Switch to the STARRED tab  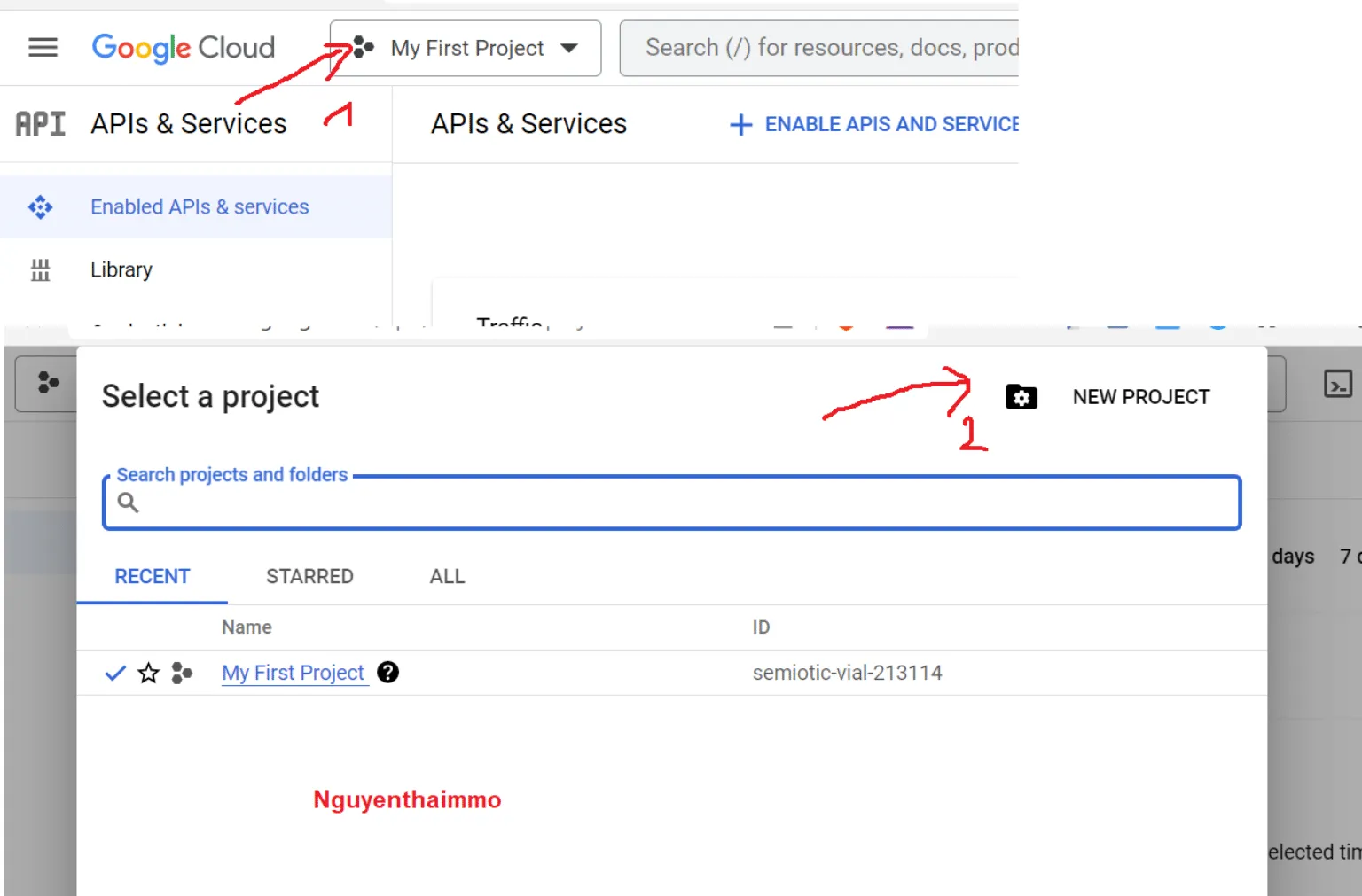[x=309, y=577]
